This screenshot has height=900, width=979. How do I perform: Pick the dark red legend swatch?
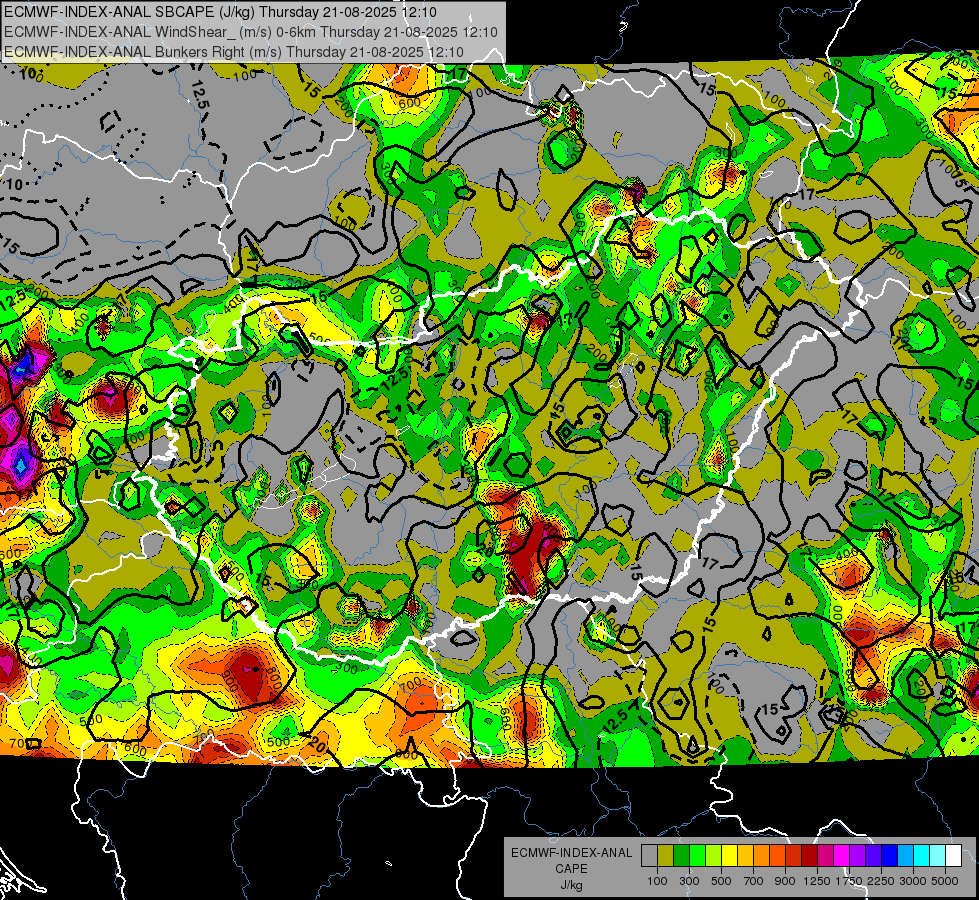click(809, 856)
